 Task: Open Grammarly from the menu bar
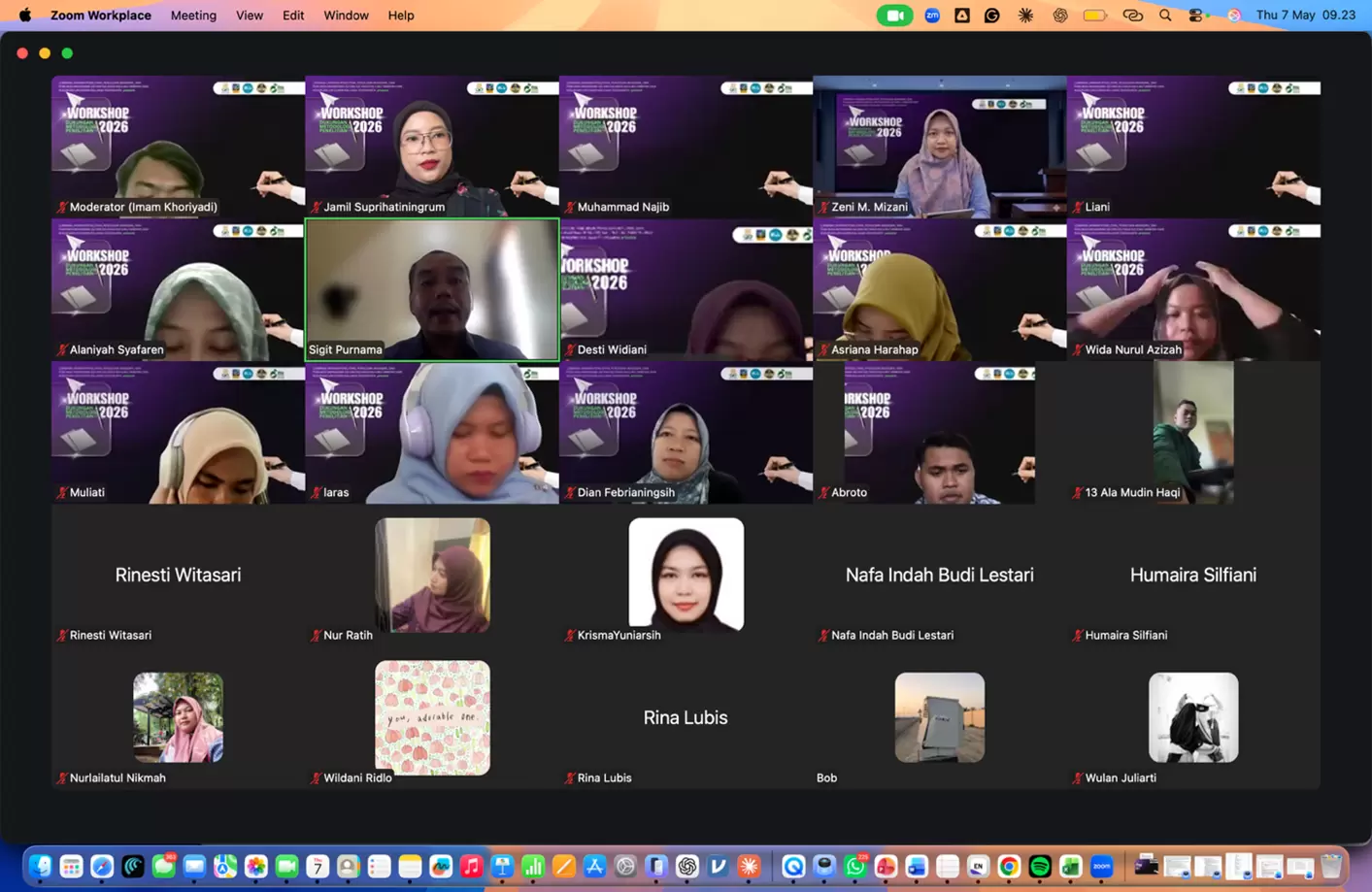coord(992,16)
